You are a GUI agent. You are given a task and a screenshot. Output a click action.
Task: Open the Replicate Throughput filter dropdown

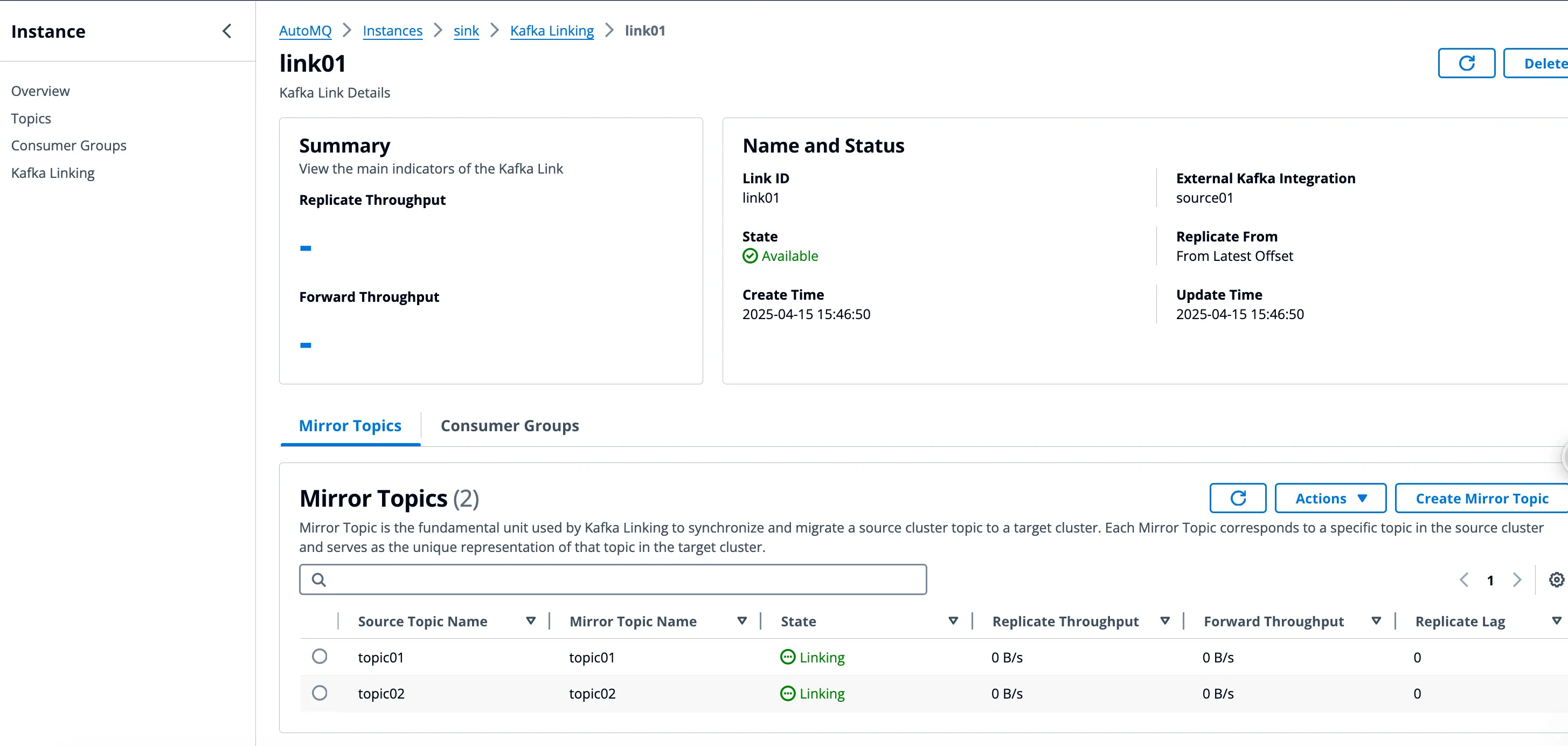click(1164, 620)
